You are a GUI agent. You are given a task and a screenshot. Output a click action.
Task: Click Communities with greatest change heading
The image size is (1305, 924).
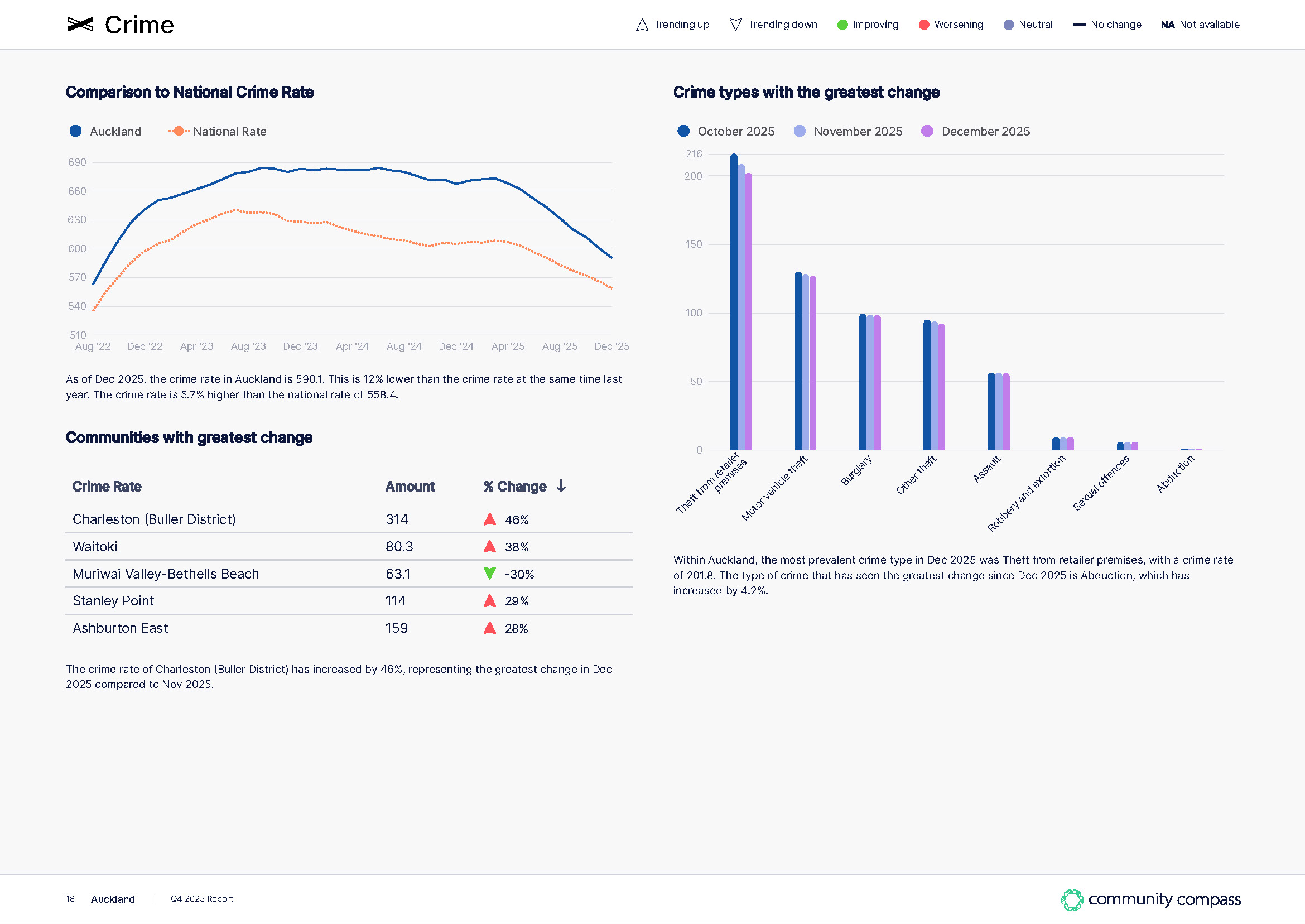pyautogui.click(x=189, y=437)
